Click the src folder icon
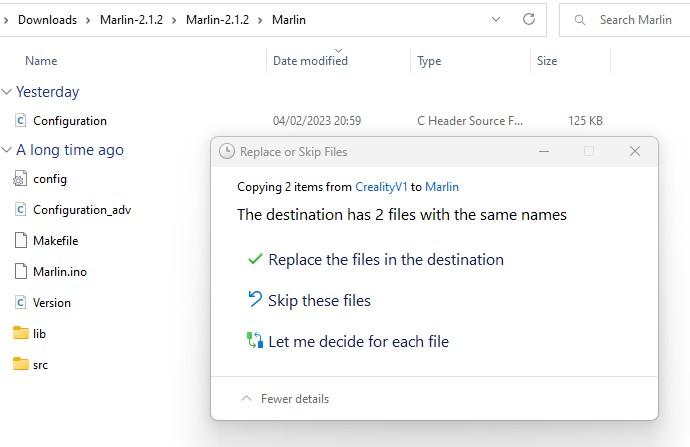Image resolution: width=690 pixels, height=447 pixels. click(21, 365)
